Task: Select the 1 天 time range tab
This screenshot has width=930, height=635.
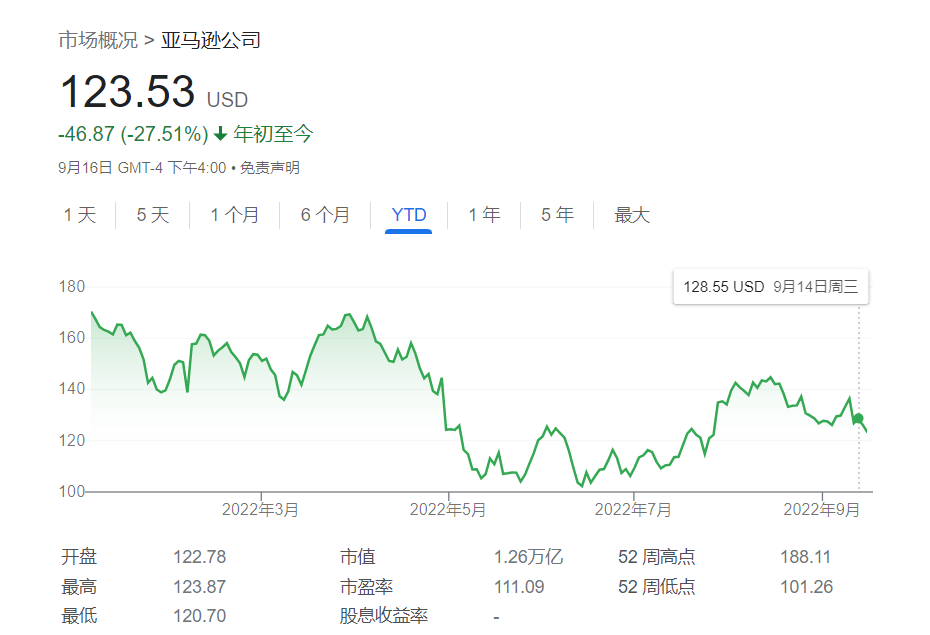Action: [x=80, y=215]
